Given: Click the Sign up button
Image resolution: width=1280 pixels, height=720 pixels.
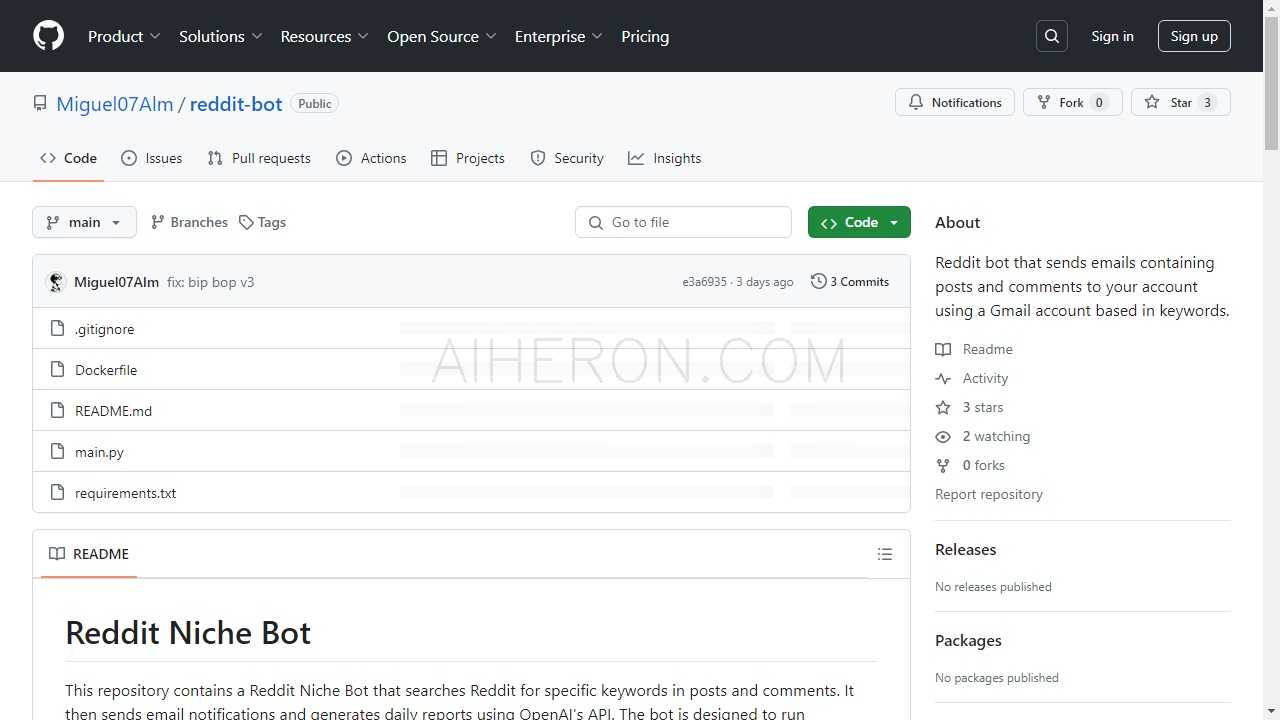Looking at the screenshot, I should coord(1194,36).
